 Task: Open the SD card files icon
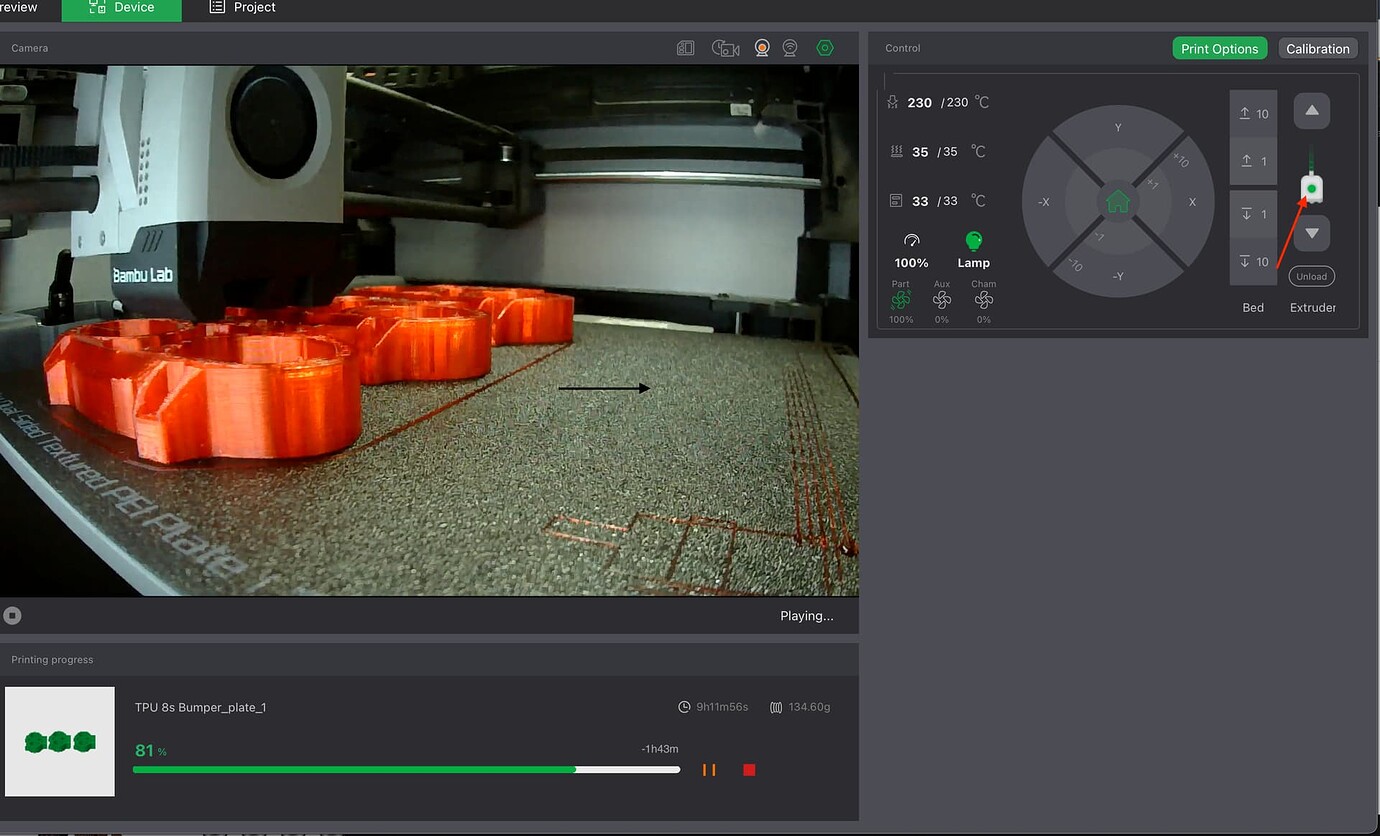(685, 48)
